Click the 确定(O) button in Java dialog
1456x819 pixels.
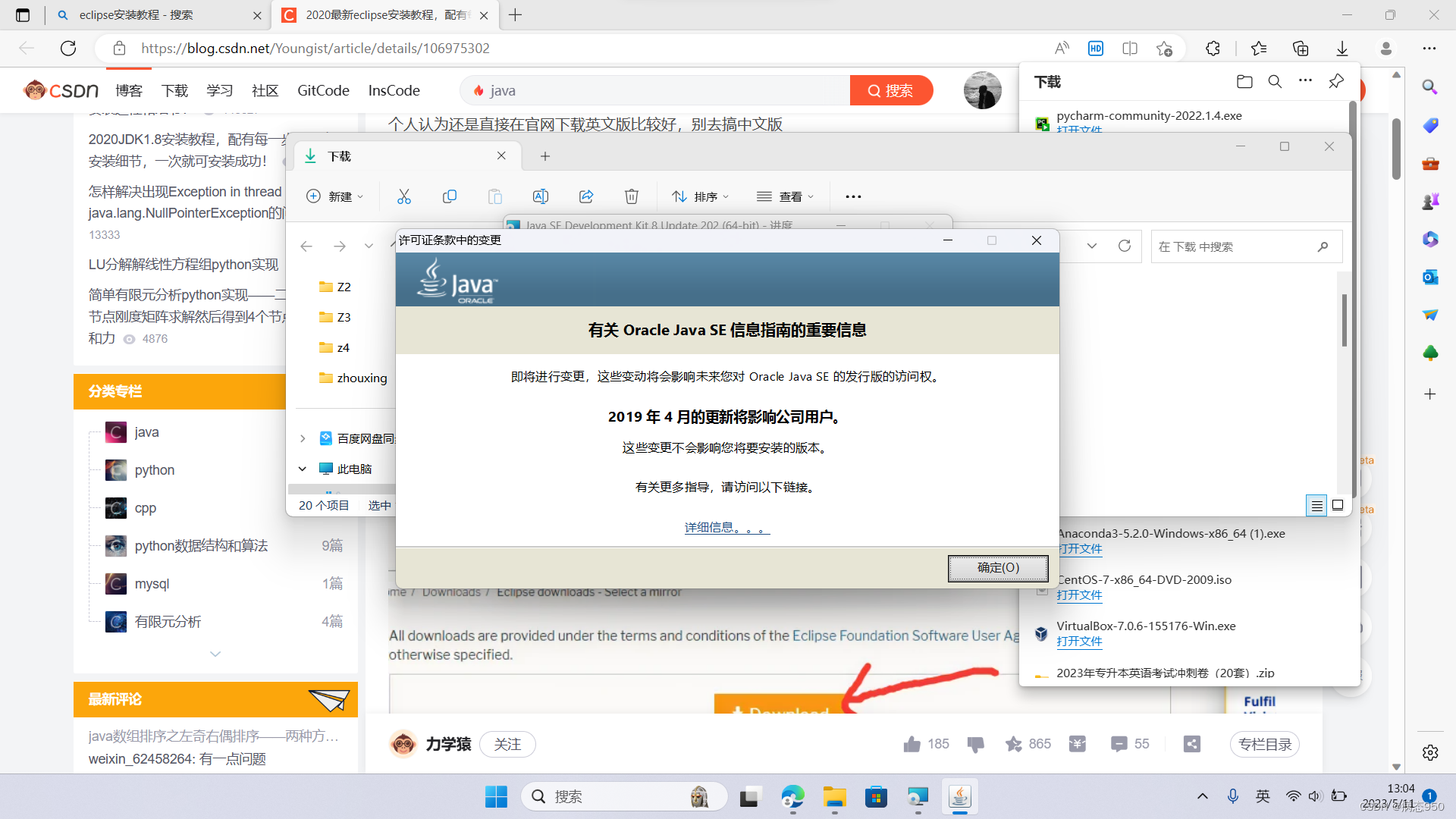coord(998,567)
